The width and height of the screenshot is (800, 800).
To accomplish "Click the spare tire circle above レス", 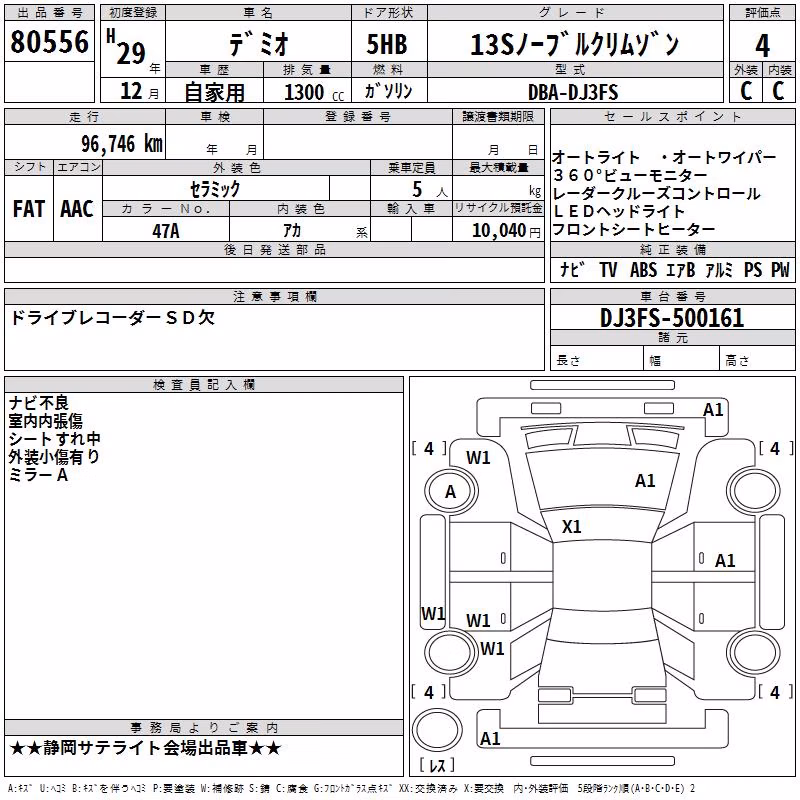I will point(437,730).
